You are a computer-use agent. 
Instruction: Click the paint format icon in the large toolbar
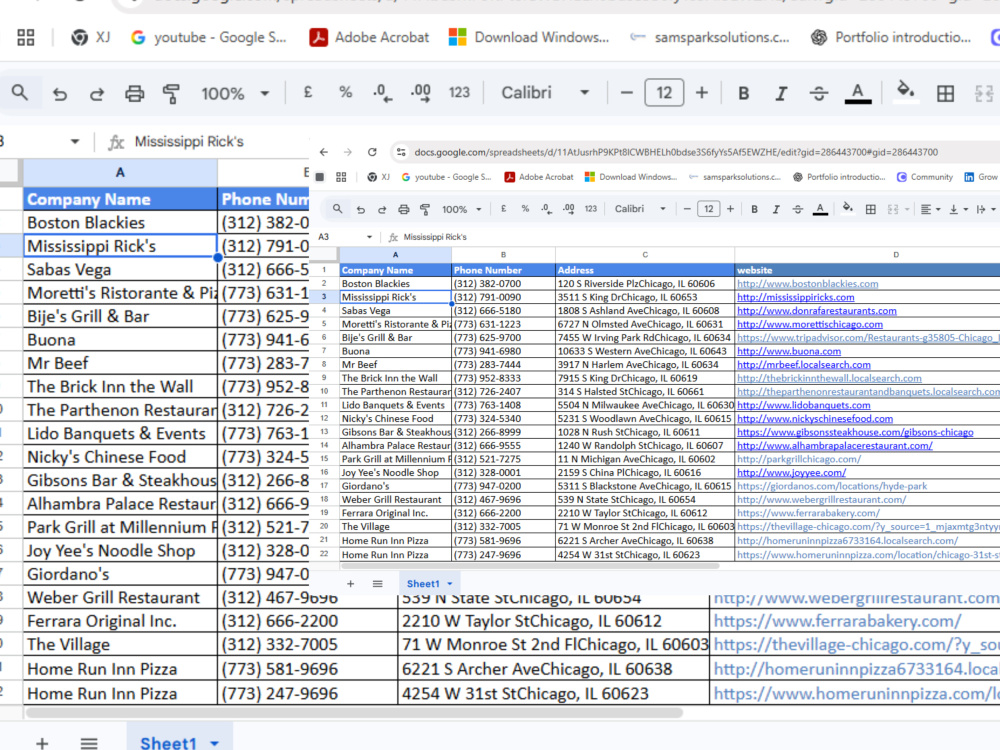[171, 94]
